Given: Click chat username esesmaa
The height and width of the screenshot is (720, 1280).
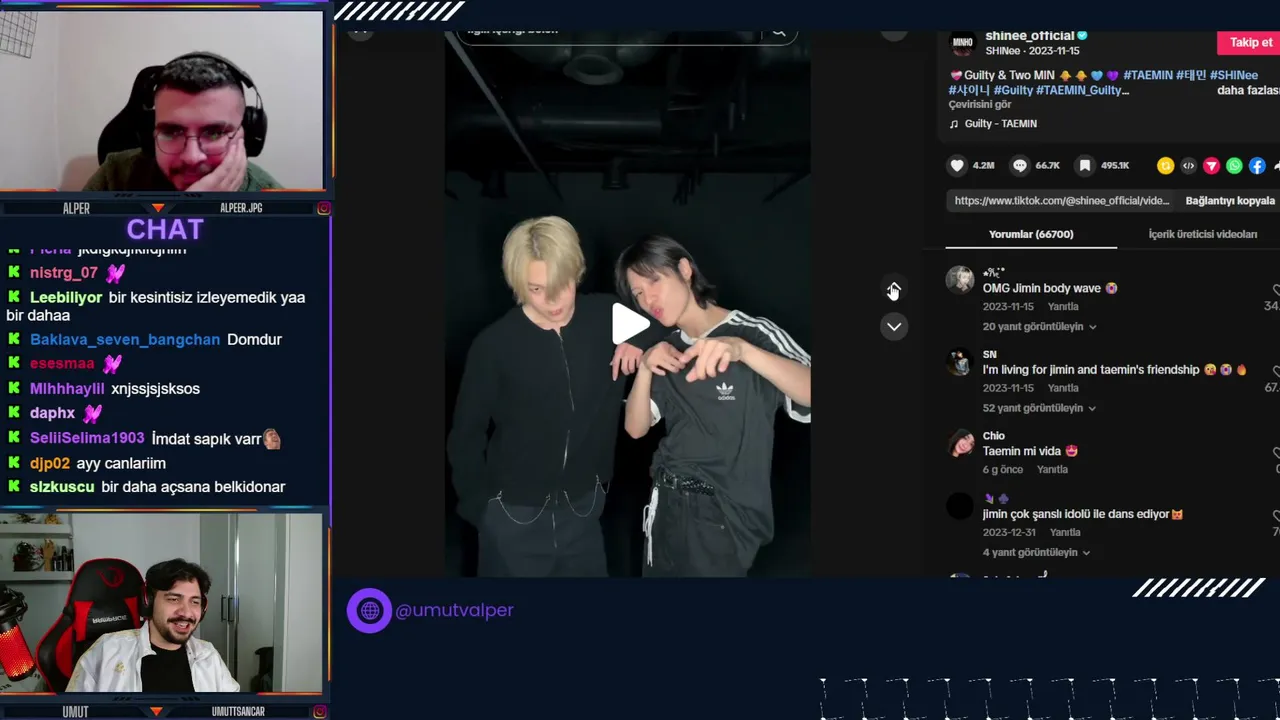Looking at the screenshot, I should (x=62, y=363).
